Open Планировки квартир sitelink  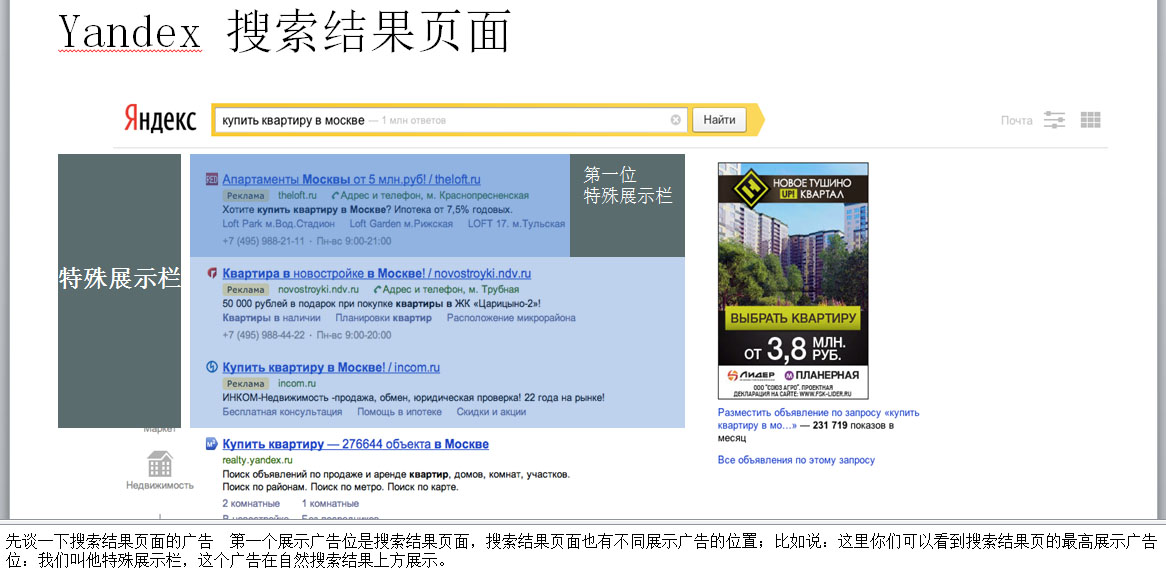click(x=384, y=318)
